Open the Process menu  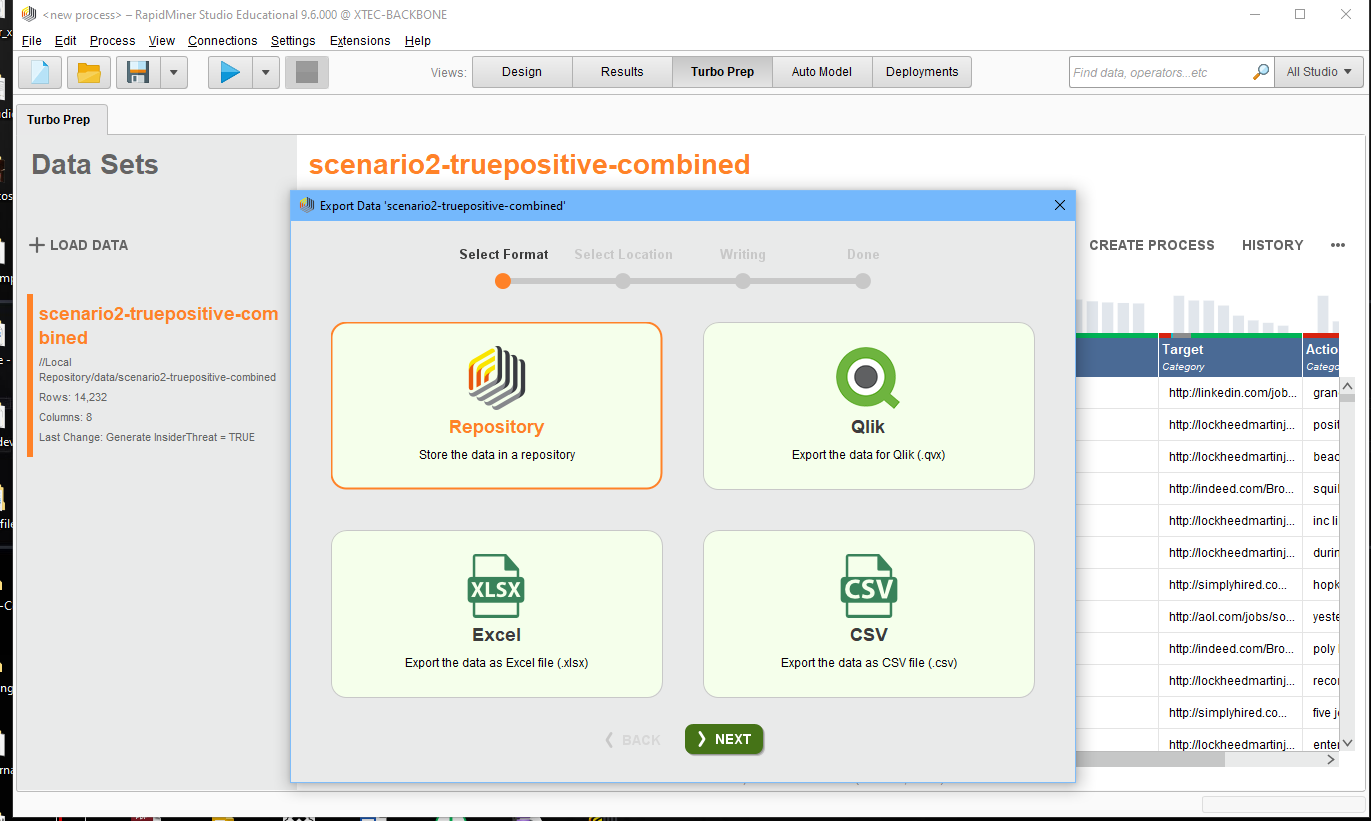point(112,41)
